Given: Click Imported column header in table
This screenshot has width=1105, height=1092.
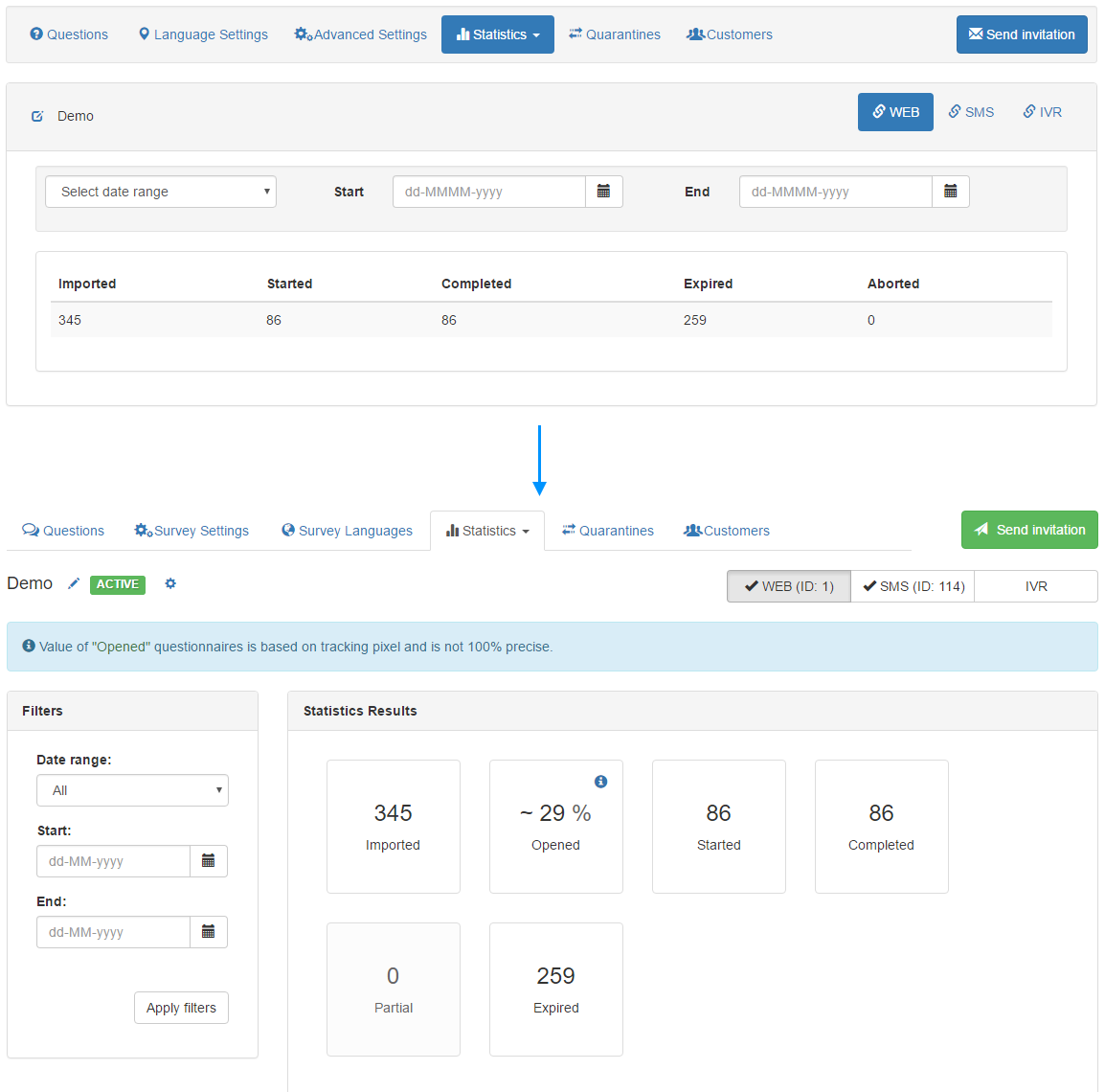Looking at the screenshot, I should click(x=87, y=284).
